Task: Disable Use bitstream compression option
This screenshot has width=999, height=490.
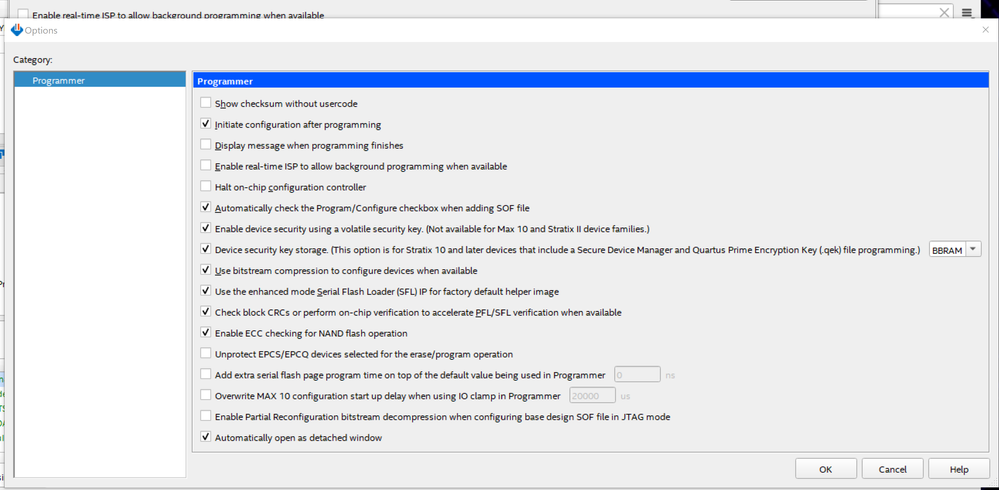Action: (206, 270)
